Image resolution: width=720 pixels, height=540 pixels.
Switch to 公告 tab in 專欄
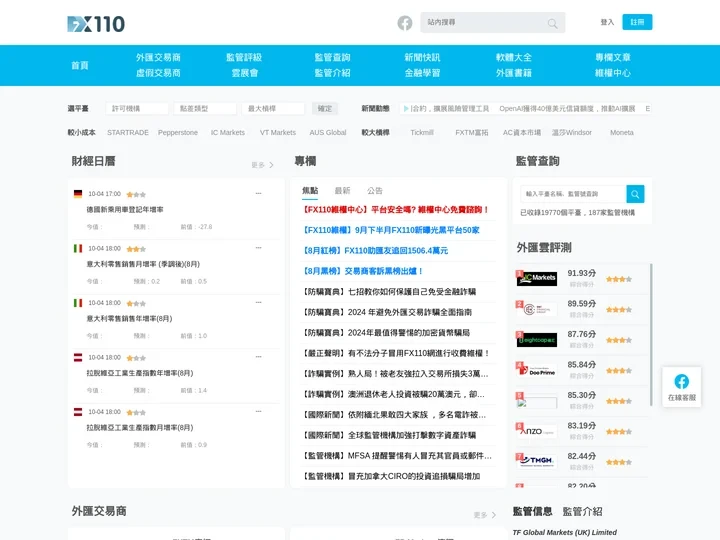(375, 191)
